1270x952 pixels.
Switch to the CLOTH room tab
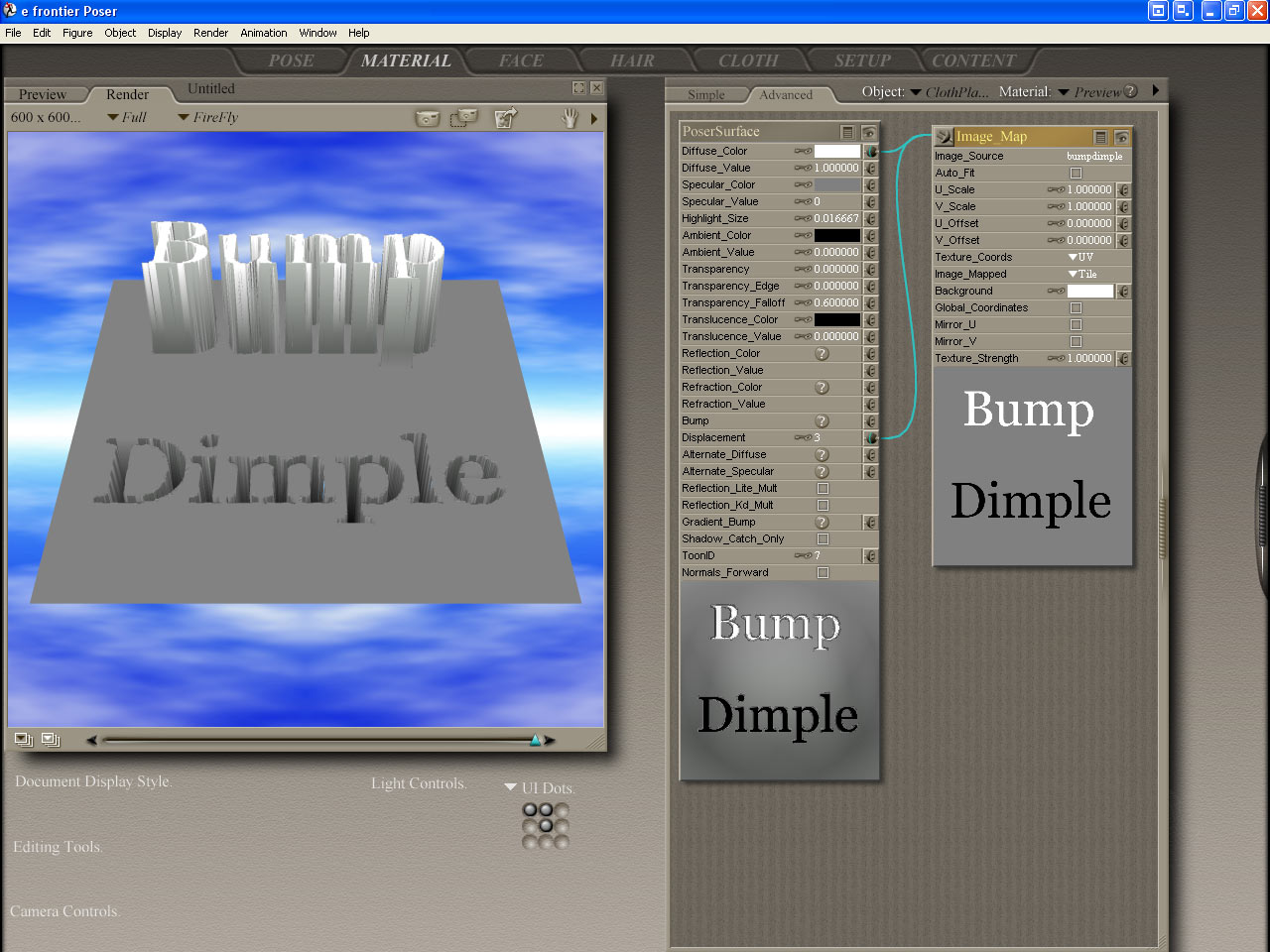click(748, 60)
